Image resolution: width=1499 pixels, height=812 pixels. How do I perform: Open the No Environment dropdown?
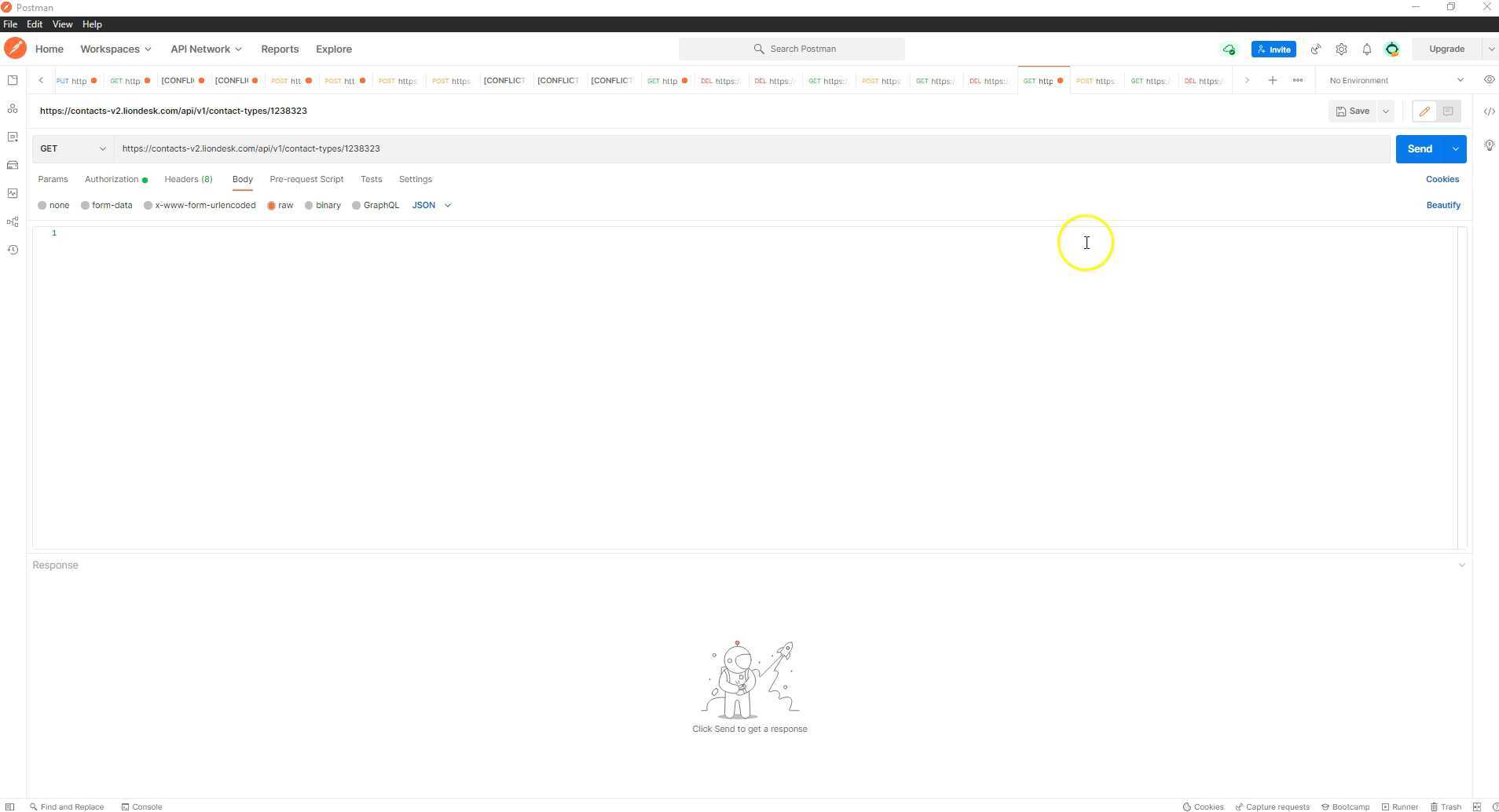click(x=1395, y=79)
